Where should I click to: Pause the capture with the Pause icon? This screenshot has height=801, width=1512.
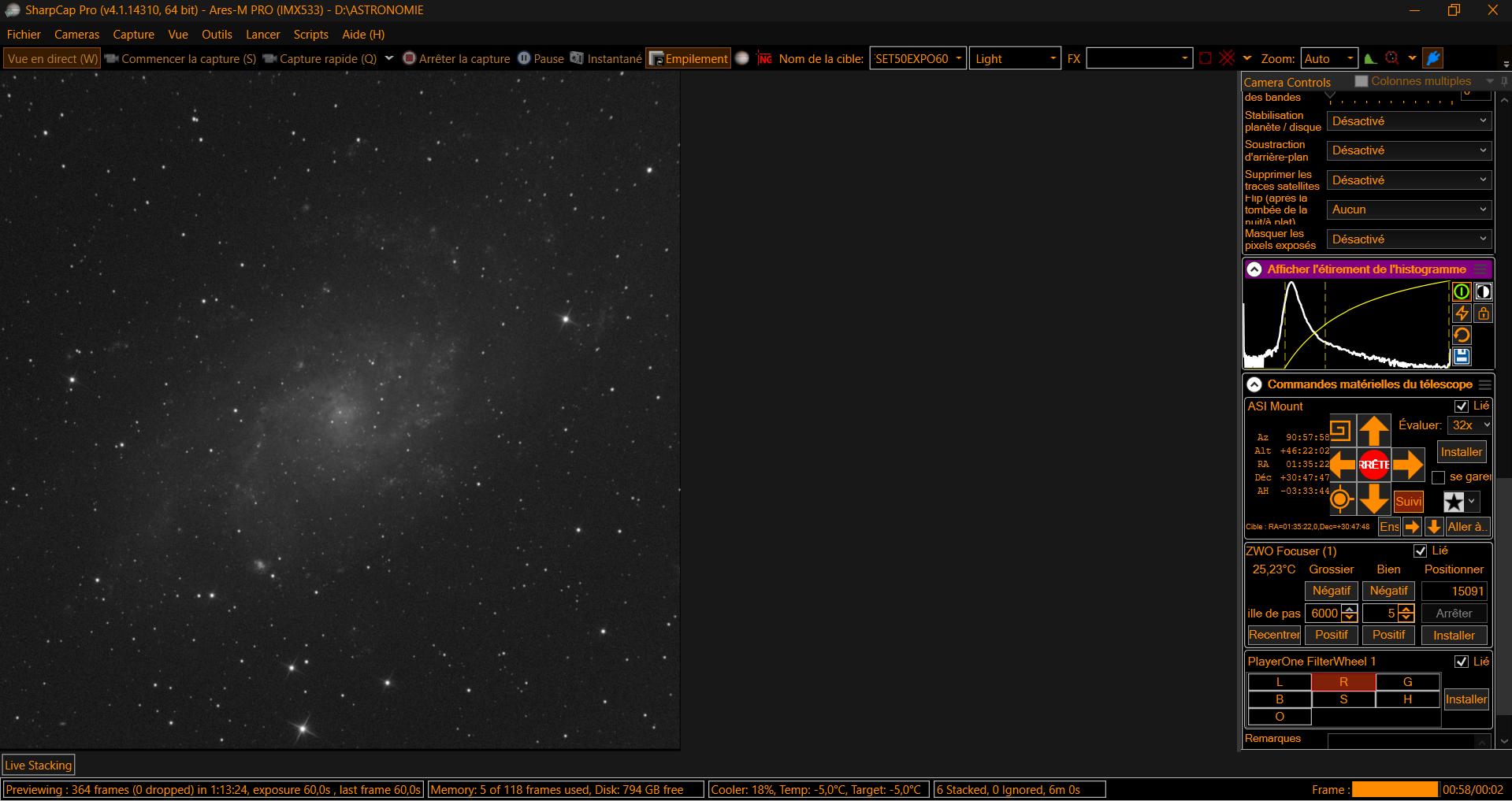pos(524,58)
